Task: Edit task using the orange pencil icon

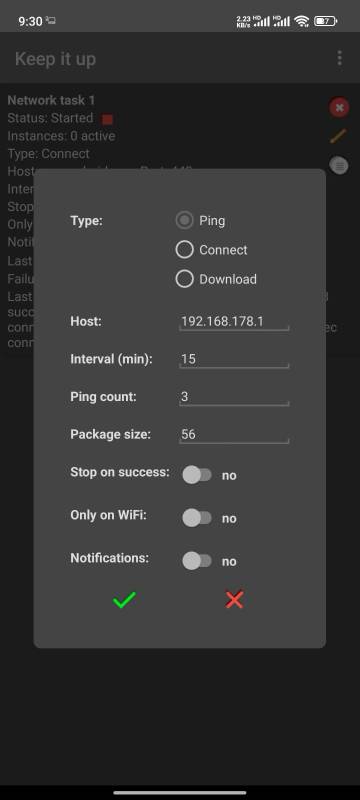Action: pyautogui.click(x=339, y=136)
